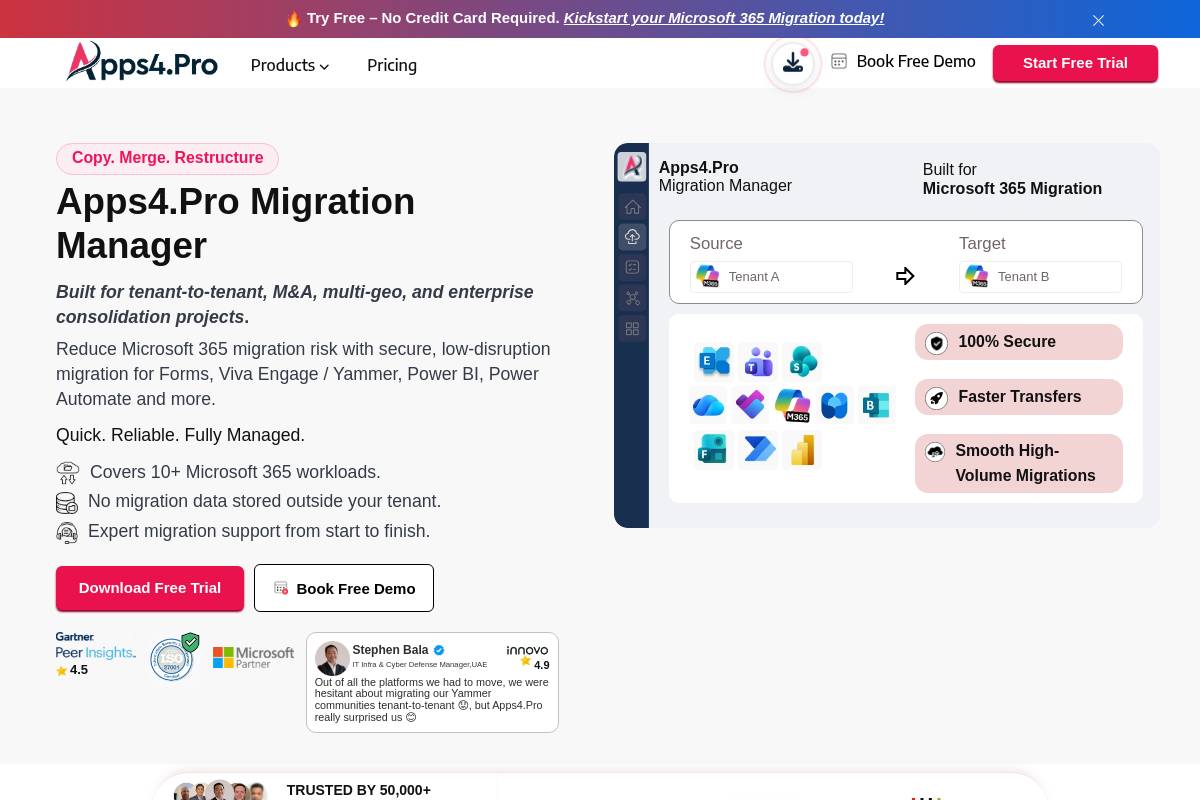Click the SharePoint workload icon

pyautogui.click(x=802, y=361)
